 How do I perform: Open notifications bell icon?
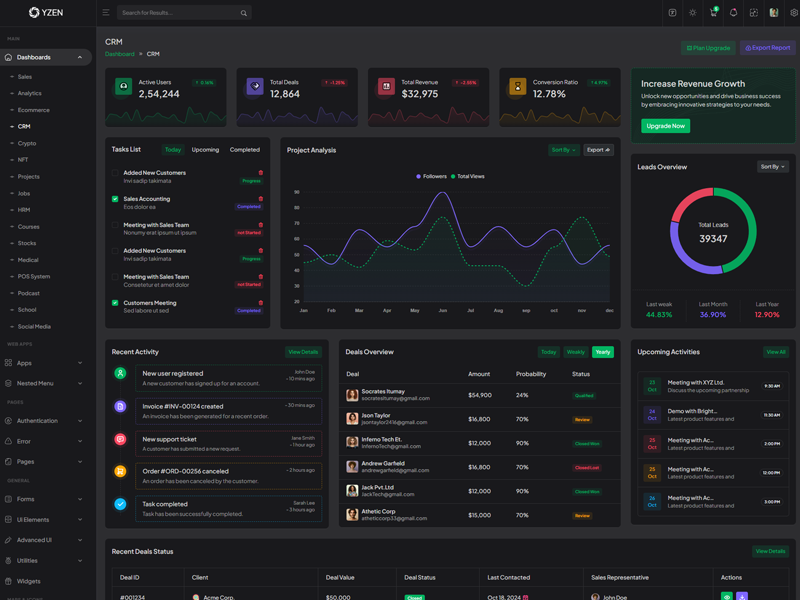pos(733,13)
